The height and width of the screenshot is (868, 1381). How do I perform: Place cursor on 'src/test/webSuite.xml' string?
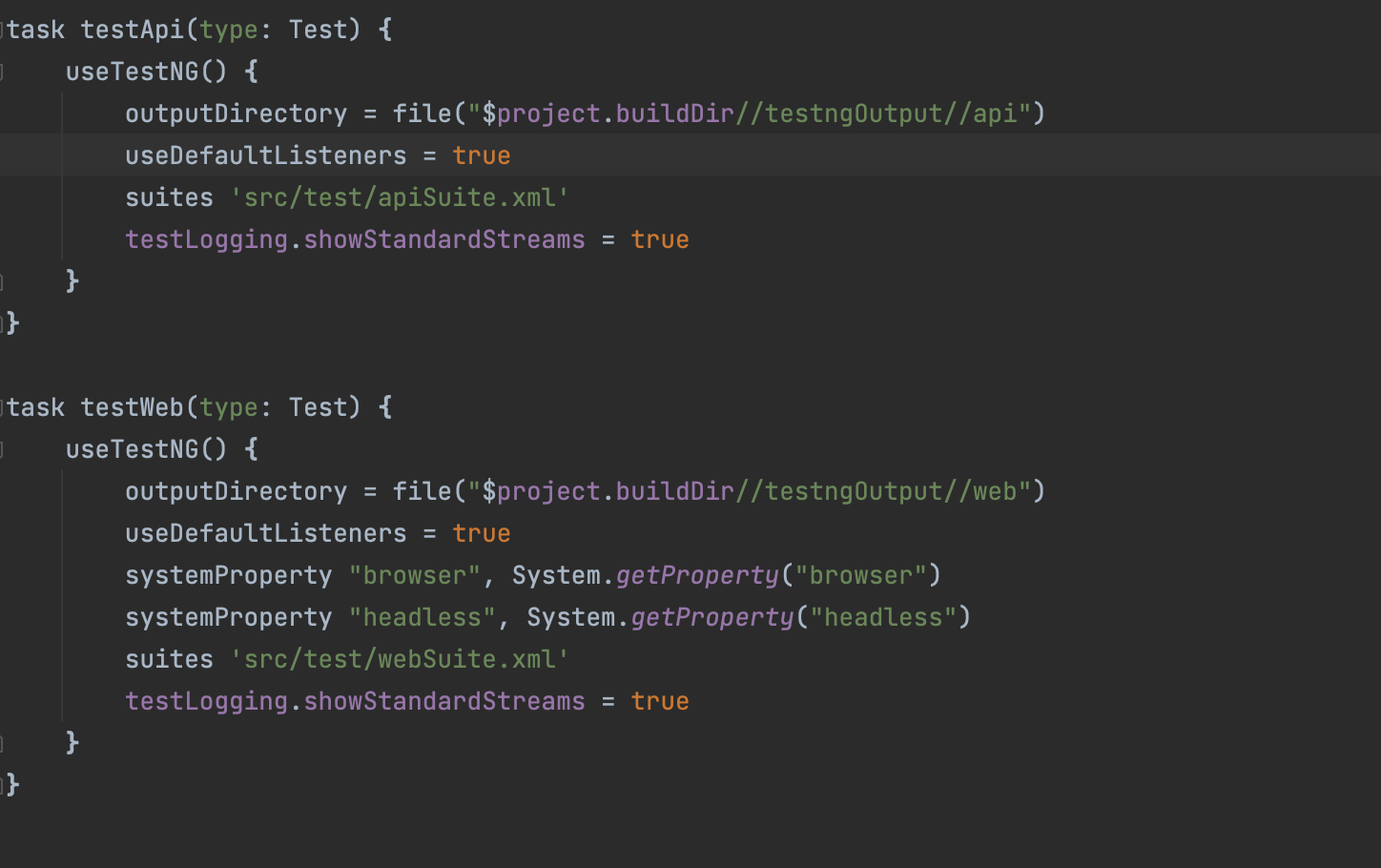(x=400, y=659)
